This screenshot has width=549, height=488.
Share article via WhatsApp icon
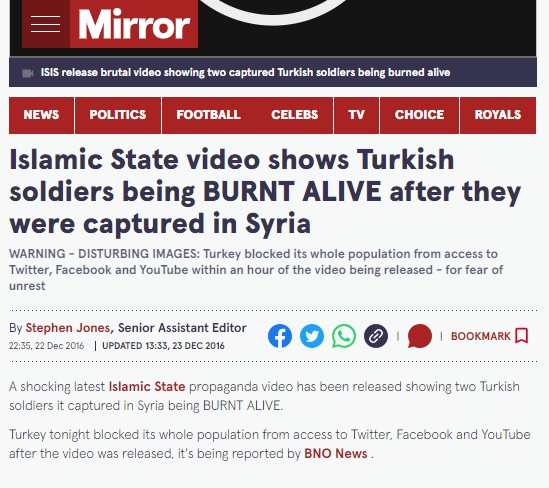344,336
